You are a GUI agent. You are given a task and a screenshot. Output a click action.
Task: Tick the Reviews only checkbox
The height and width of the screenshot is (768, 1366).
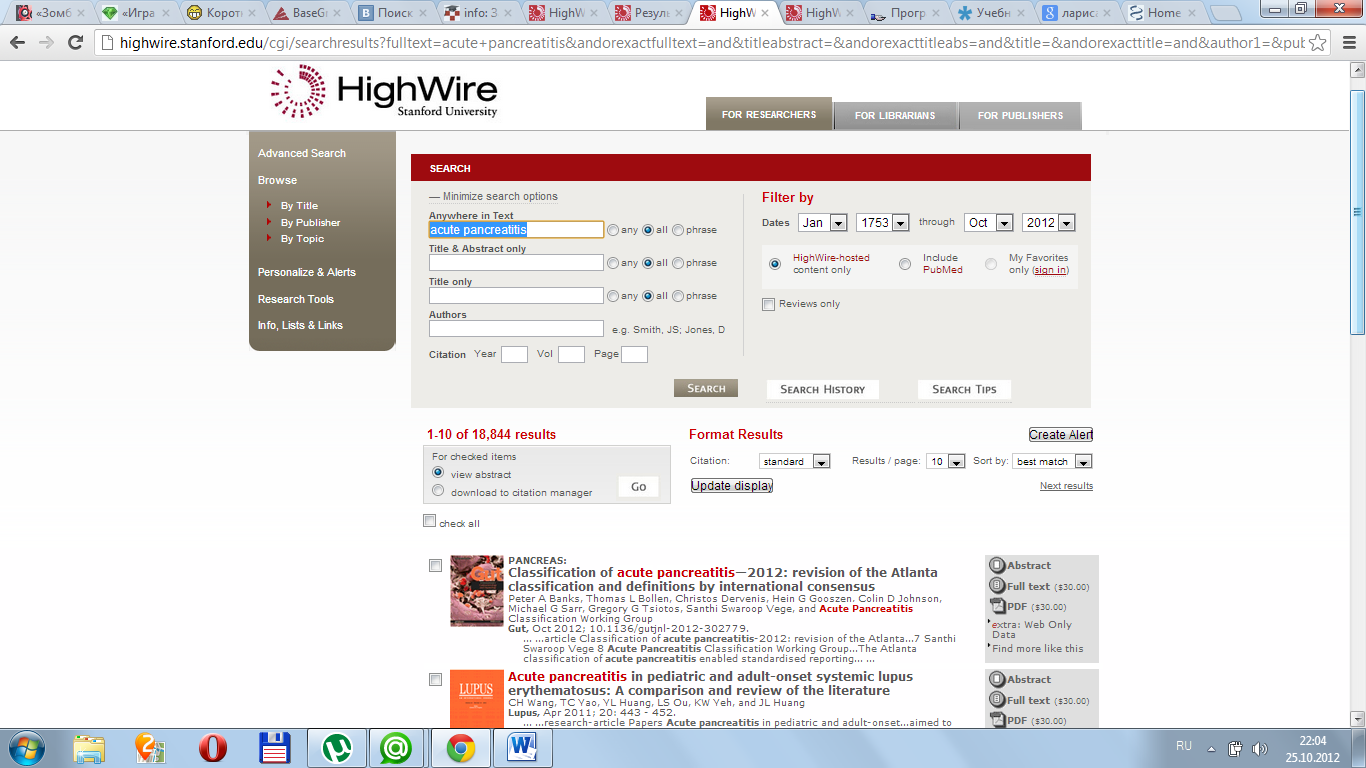(x=769, y=304)
